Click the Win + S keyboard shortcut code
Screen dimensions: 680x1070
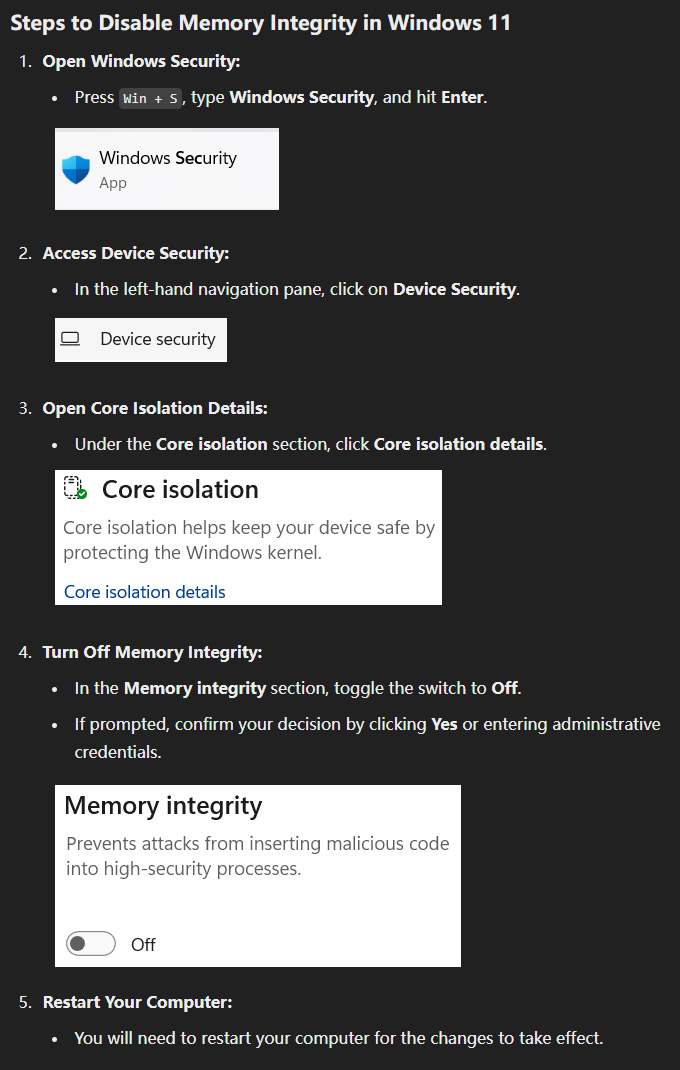click(150, 98)
